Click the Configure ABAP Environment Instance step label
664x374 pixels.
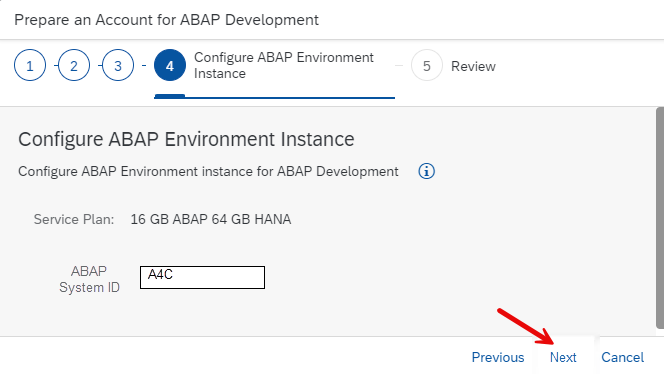tap(284, 65)
